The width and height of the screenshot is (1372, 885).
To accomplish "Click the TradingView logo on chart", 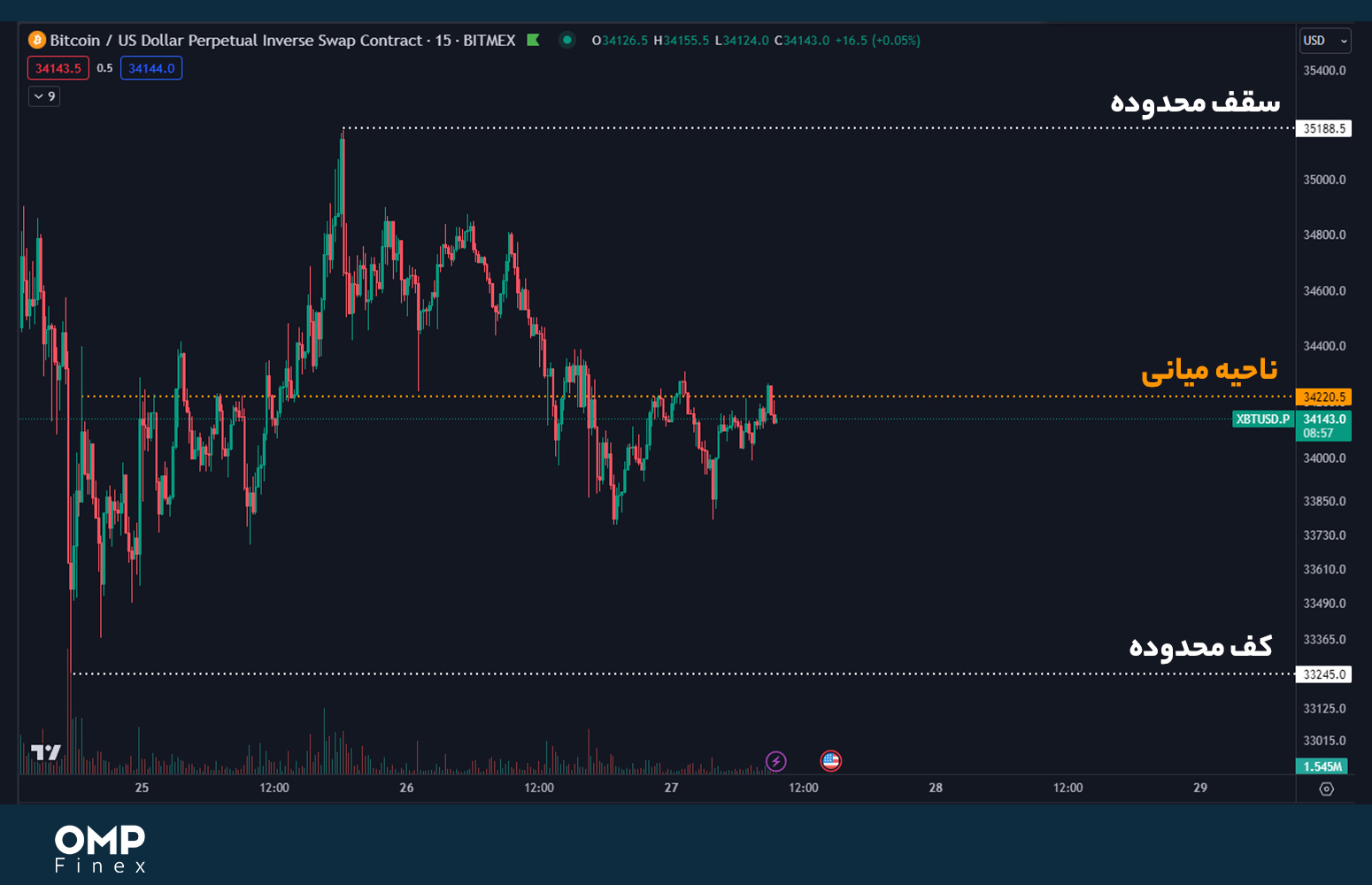I will point(46,752).
